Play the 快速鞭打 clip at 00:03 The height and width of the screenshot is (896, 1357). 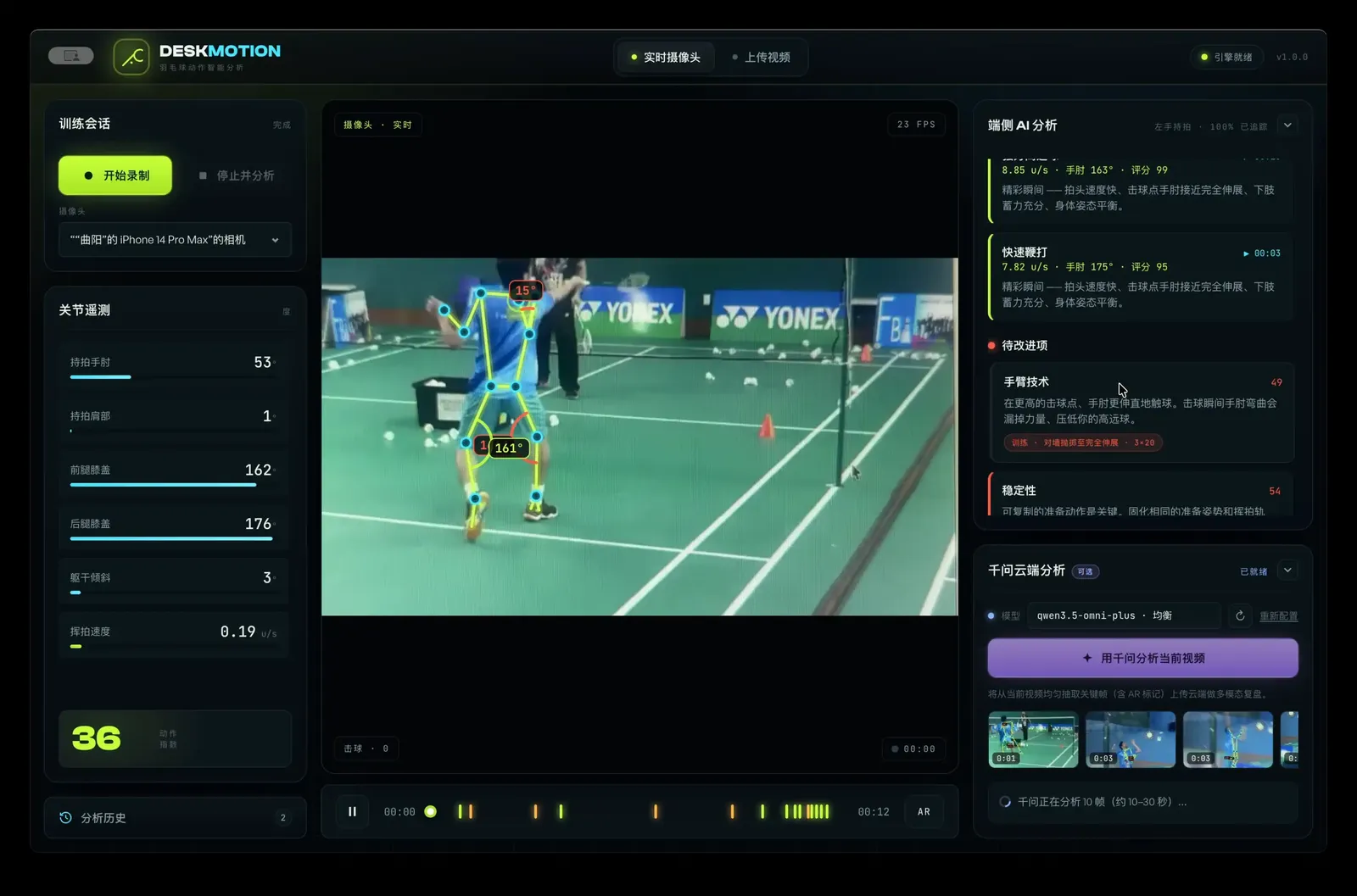[x=1262, y=253]
